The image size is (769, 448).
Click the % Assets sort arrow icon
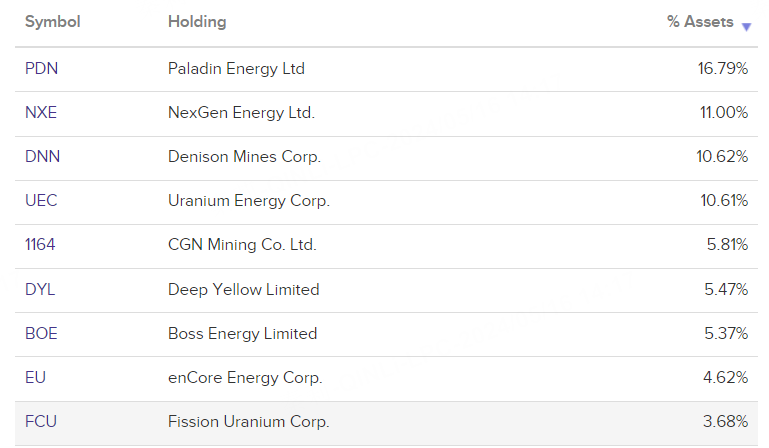(746, 26)
